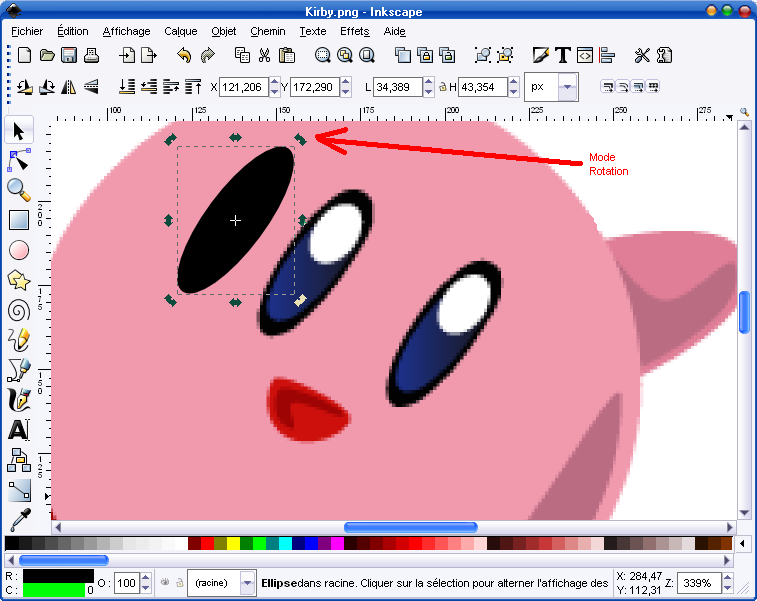Image resolution: width=757 pixels, height=601 pixels.
Task: Save the document with the floppy disk icon
Action: tap(69, 56)
